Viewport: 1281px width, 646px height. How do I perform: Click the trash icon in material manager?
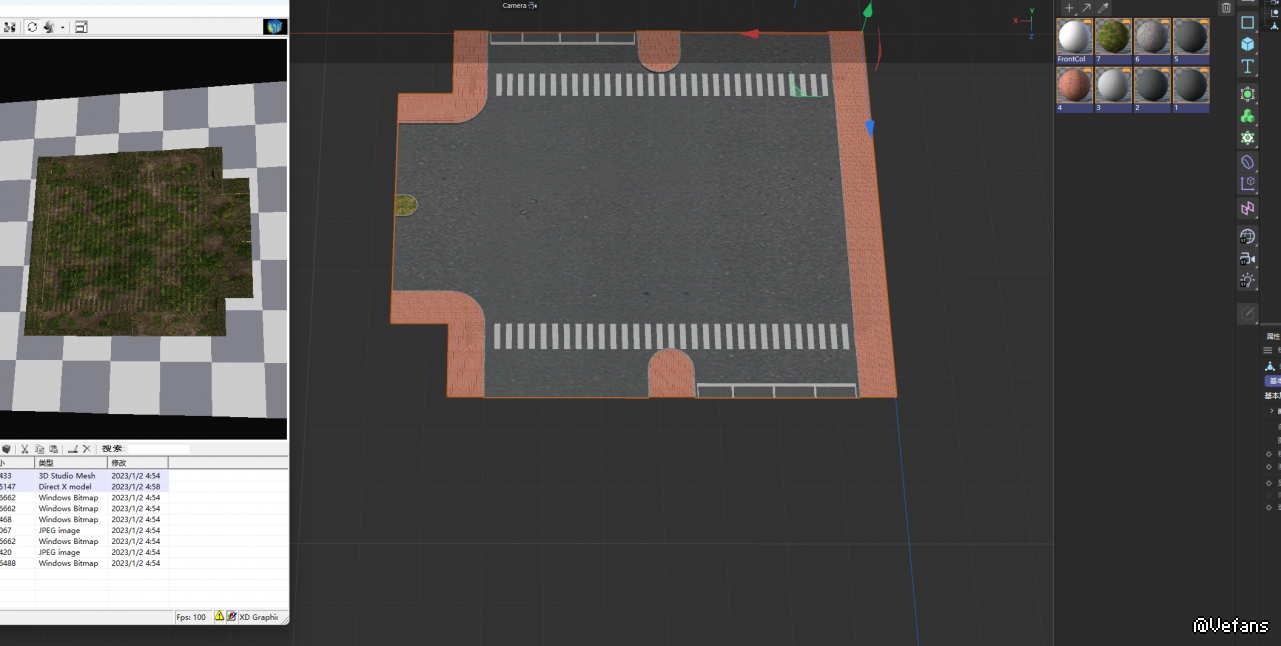click(x=1226, y=8)
